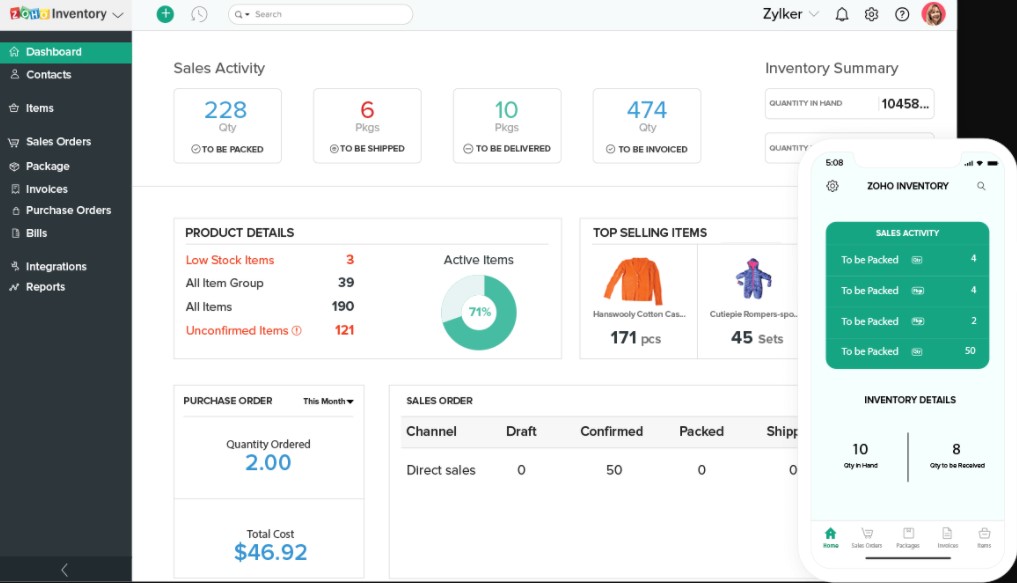Click the Quantity In Hand summary box
The height and width of the screenshot is (583, 1017).
849,104
